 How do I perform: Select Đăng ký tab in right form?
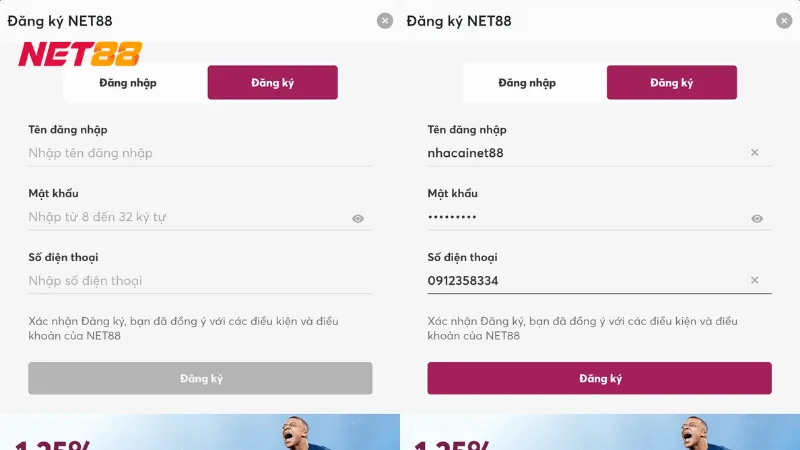pyautogui.click(x=671, y=83)
